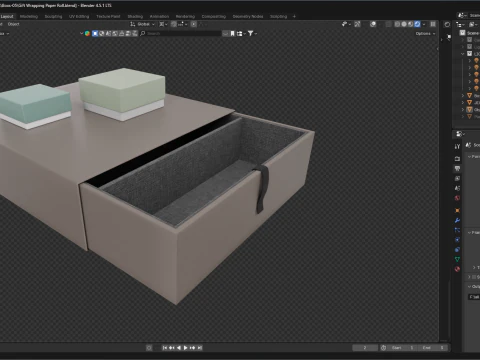Open the scene selector dropdown in the top bar
Image resolution: width=480 pixels, height=360 pixels.
(462, 15)
